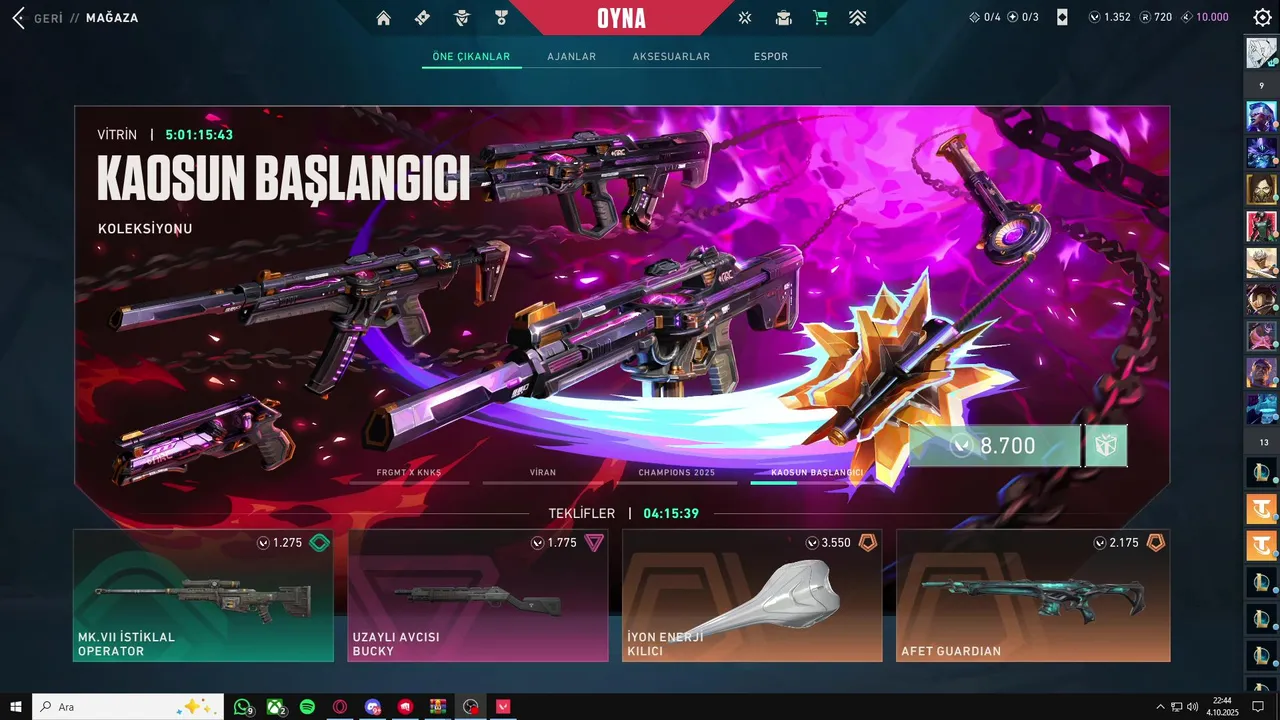Click the gift box icon beside the price
Viewport: 1280px width, 720px height.
(1105, 446)
